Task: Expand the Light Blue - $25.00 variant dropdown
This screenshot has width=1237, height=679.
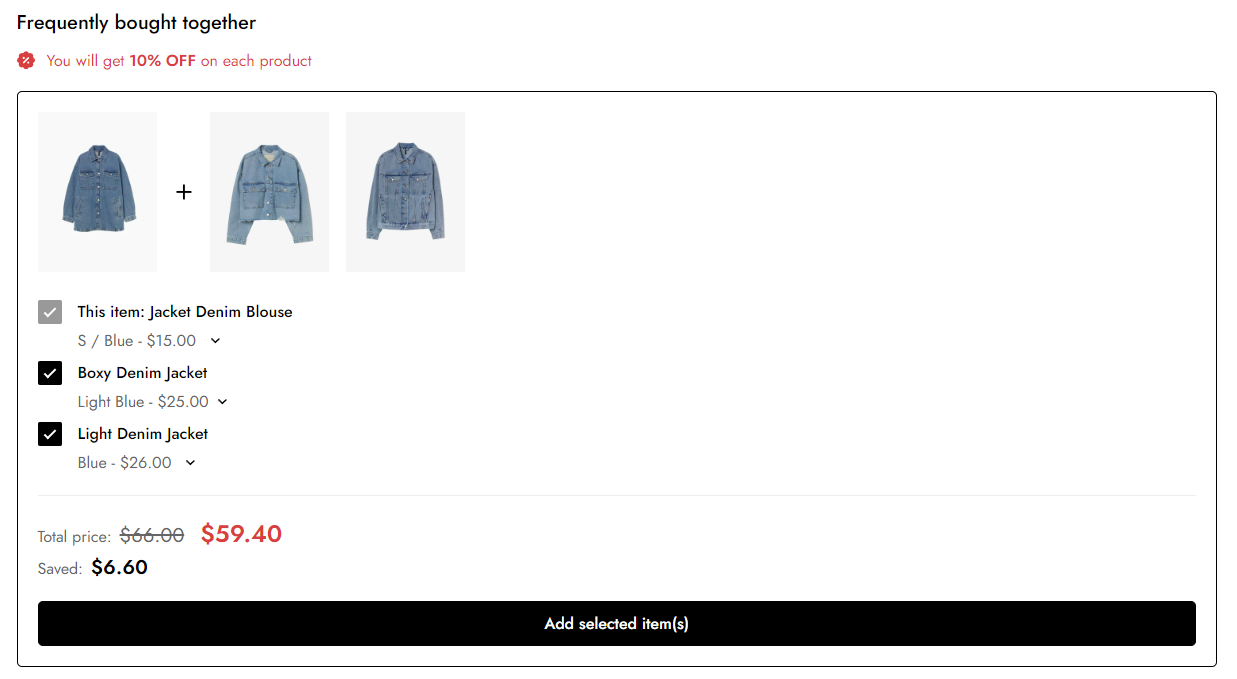Action: 153,402
